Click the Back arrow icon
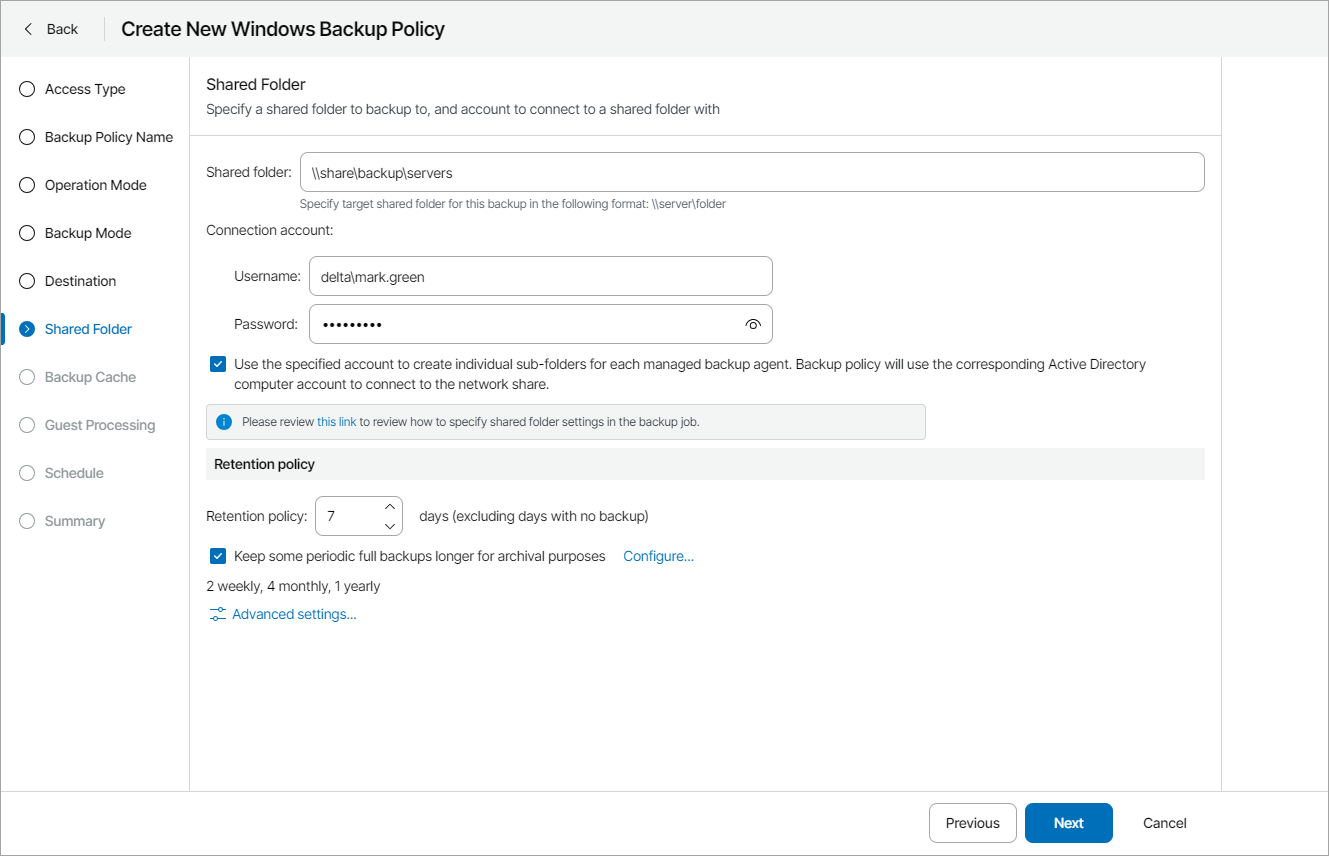Viewport: 1329px width, 856px height. 28,29
